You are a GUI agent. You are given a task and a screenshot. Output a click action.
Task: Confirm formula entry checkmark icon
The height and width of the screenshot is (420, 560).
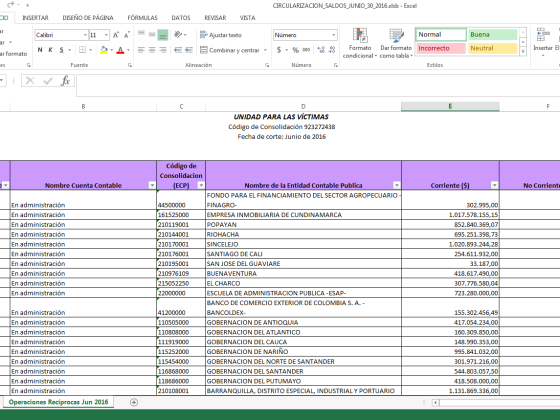tap(48, 81)
